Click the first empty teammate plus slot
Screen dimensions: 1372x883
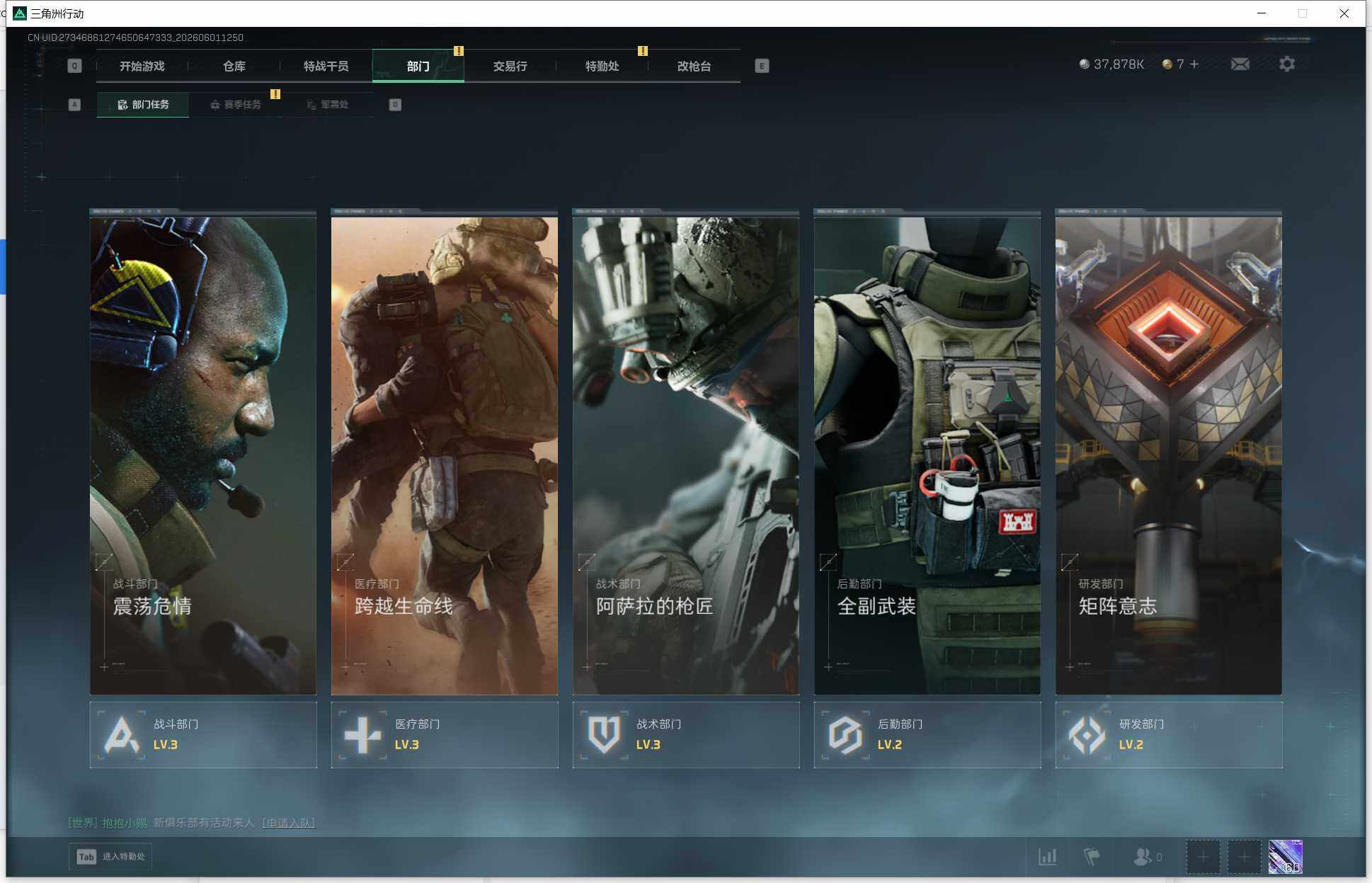1203,858
